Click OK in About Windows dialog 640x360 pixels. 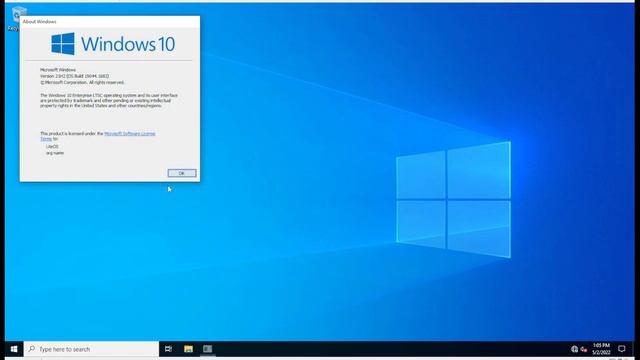tap(182, 173)
